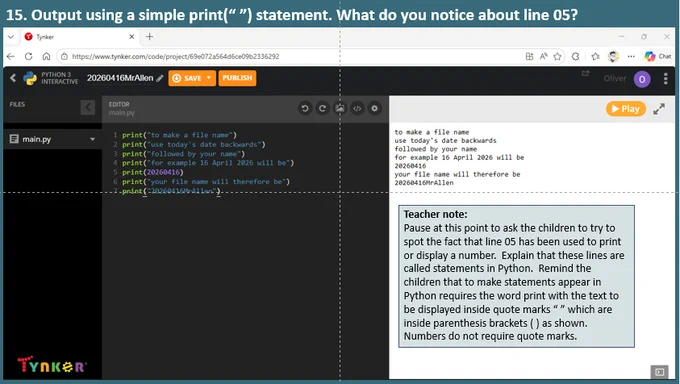The height and width of the screenshot is (384, 680).
Task: Undo the last editor change
Action: point(305,108)
